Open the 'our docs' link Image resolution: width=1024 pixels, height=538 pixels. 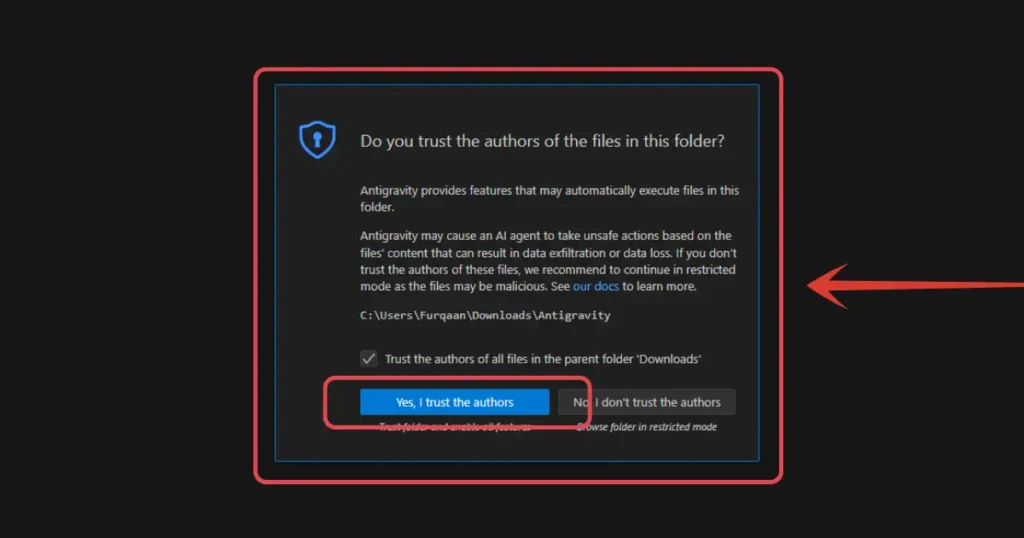pyautogui.click(x=596, y=287)
